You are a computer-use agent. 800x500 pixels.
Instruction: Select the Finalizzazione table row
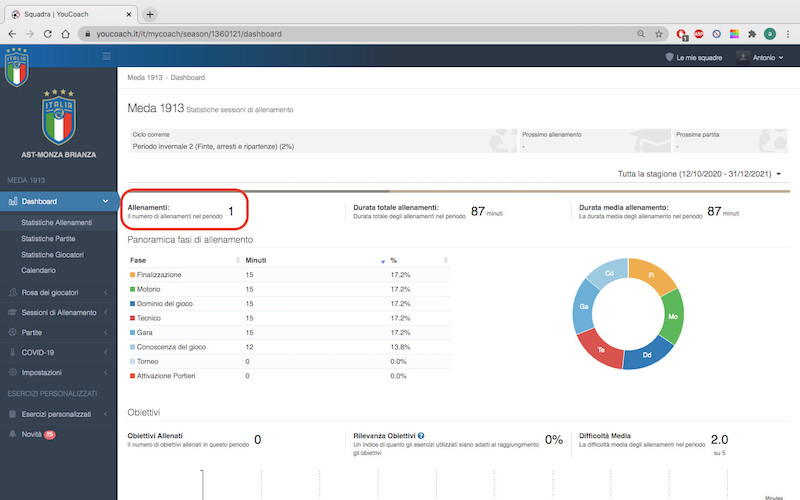click(x=289, y=274)
